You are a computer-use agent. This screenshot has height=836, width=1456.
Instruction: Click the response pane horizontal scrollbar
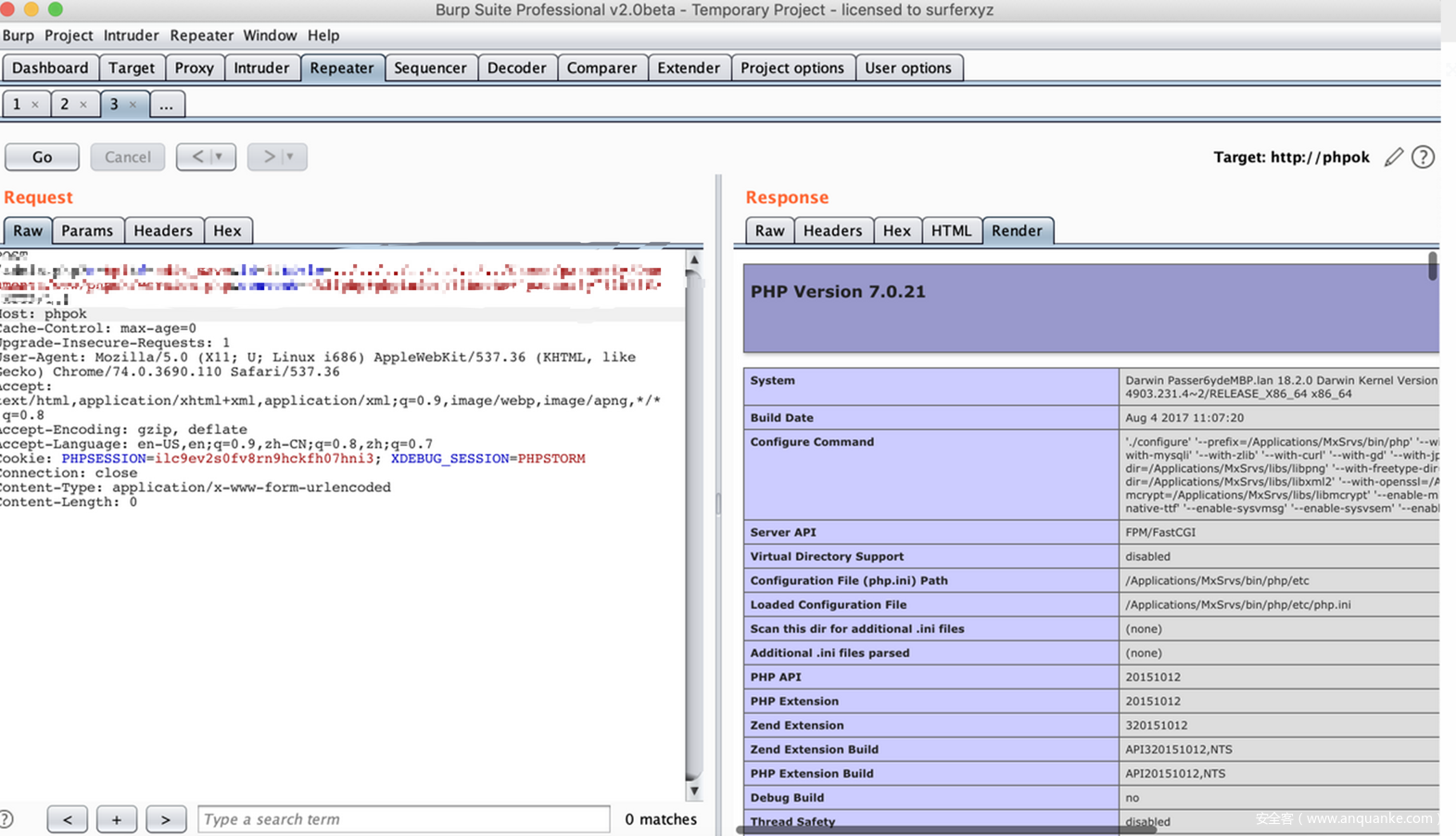tap(946, 830)
